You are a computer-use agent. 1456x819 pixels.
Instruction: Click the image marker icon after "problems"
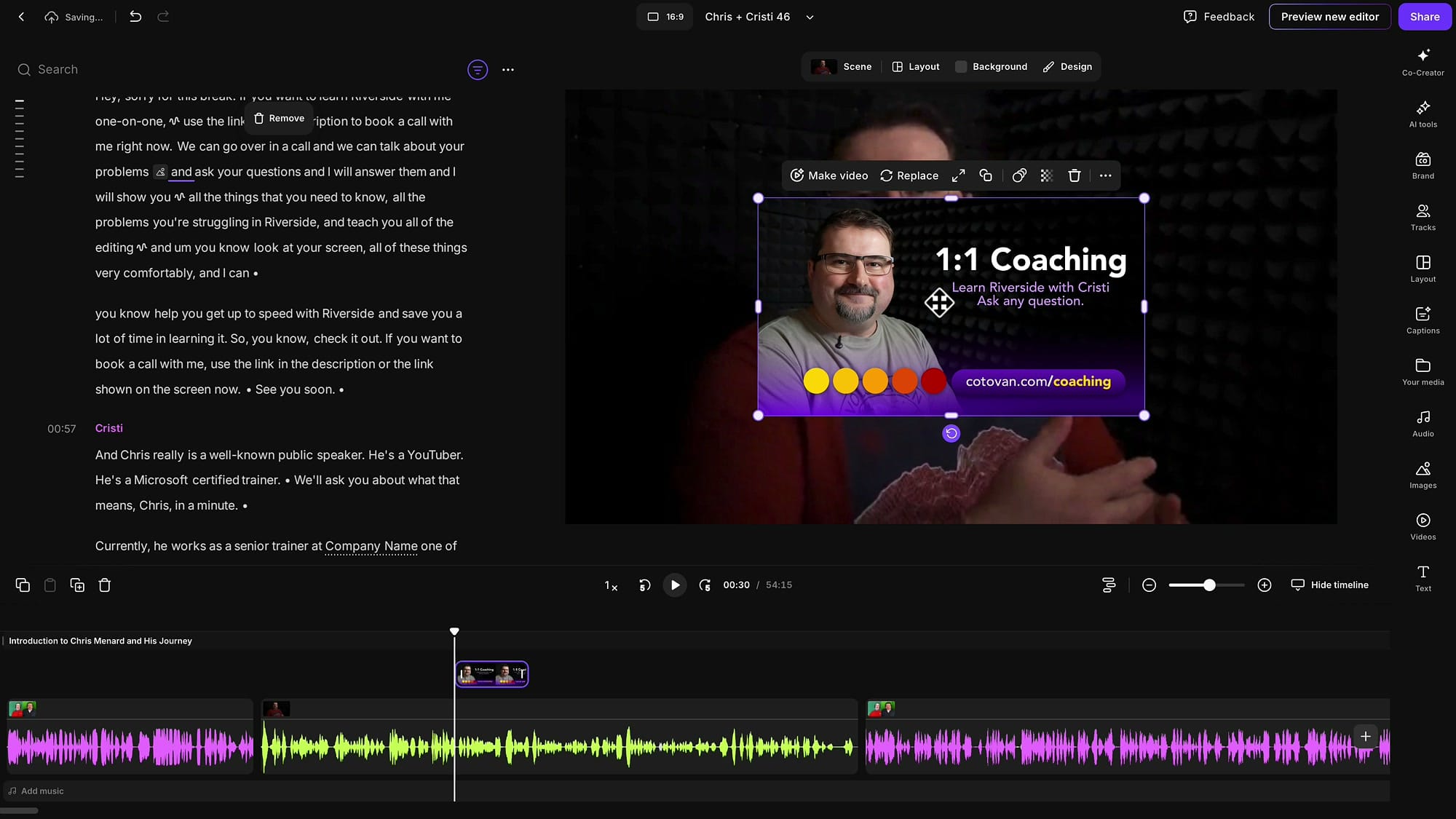(160, 172)
